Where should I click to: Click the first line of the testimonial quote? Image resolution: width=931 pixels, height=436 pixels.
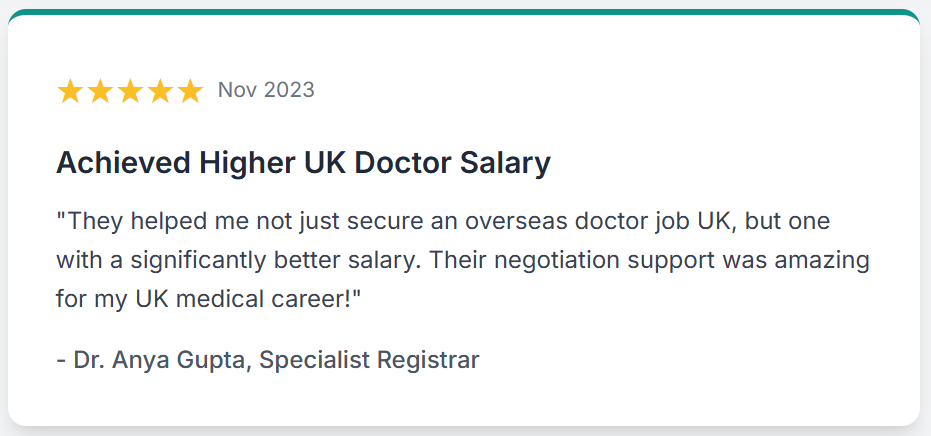click(x=443, y=222)
